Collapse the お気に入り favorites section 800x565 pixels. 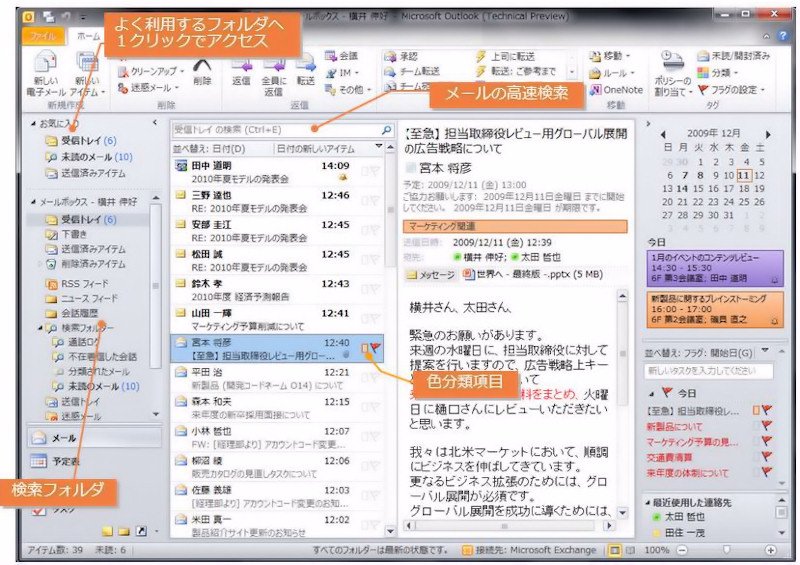[33, 124]
